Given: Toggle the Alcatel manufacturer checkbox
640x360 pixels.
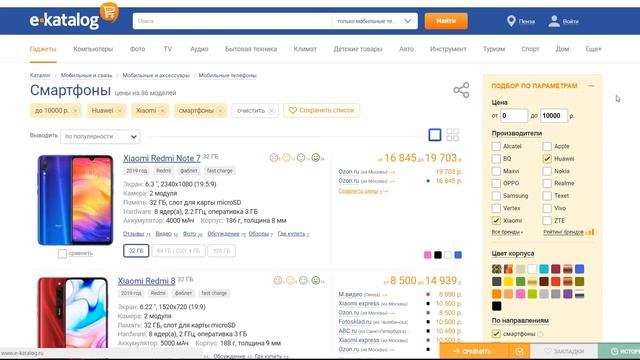Looking at the screenshot, I should tap(496, 146).
